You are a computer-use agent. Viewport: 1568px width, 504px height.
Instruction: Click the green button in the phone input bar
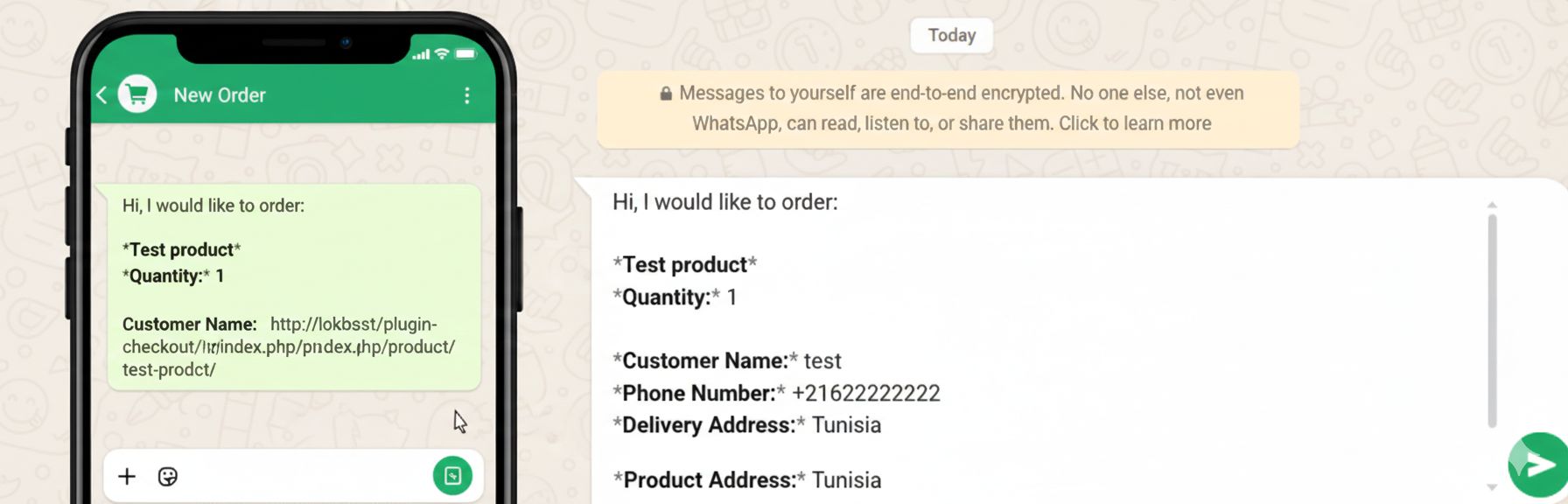452,476
